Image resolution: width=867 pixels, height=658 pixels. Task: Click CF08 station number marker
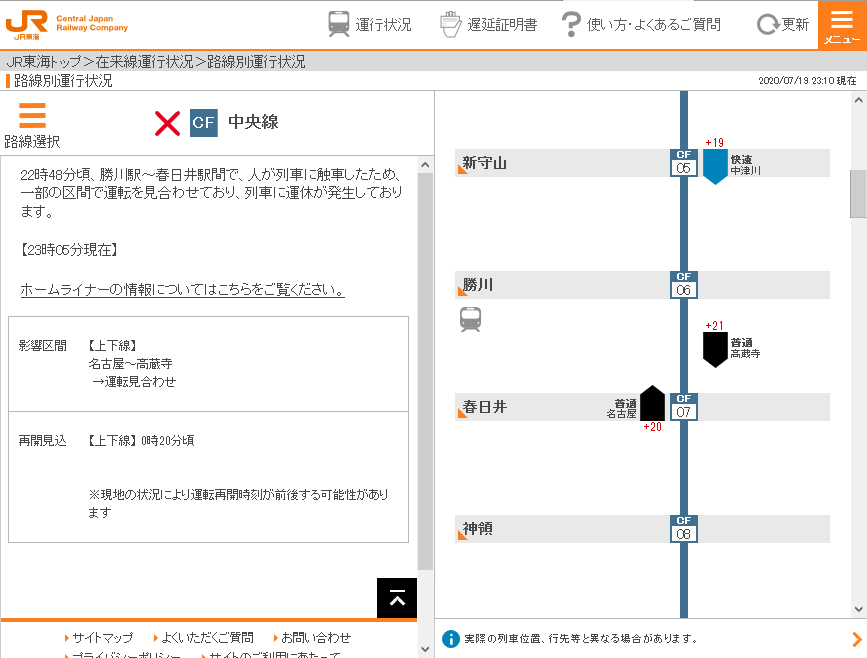[x=683, y=529]
